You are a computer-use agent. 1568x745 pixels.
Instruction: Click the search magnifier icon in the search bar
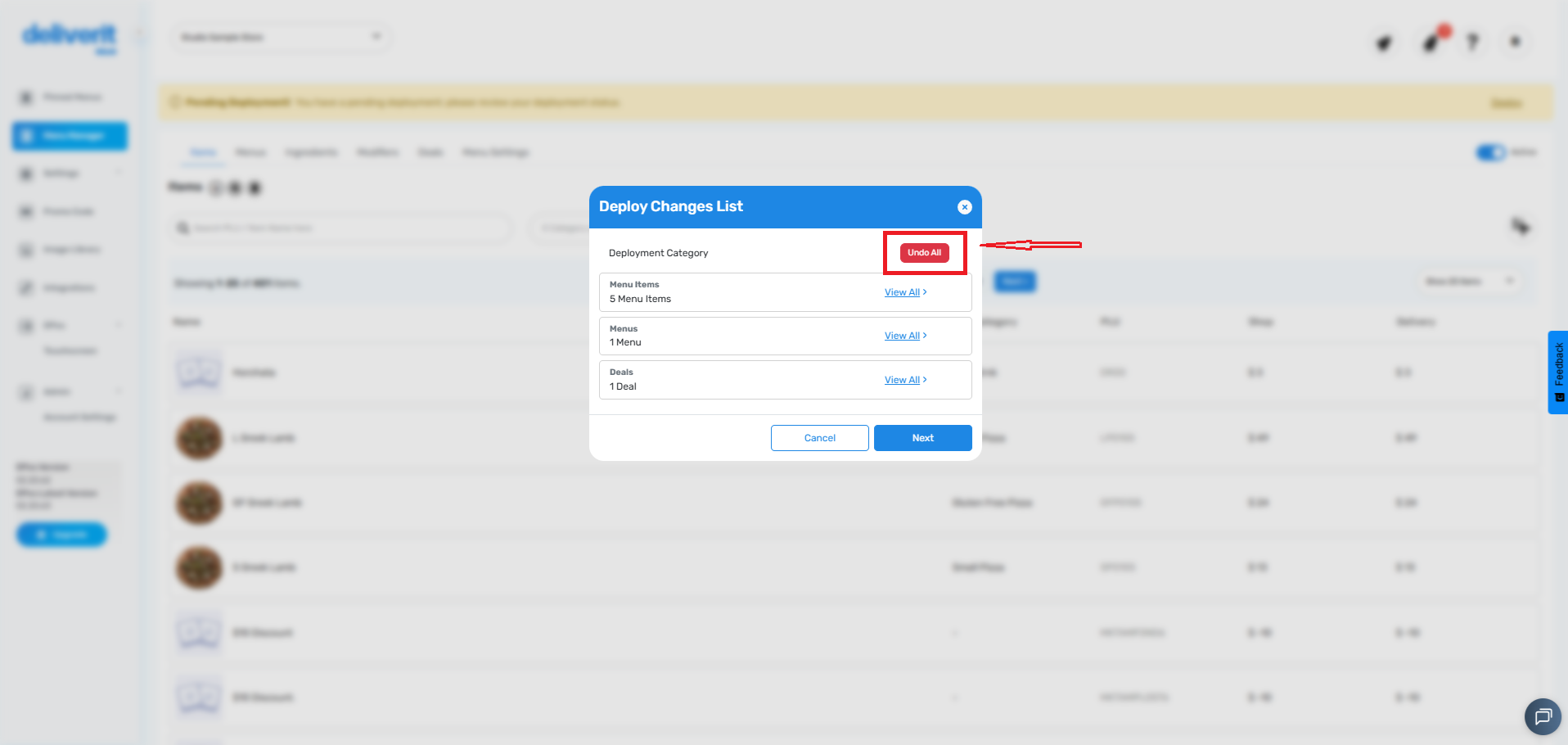click(182, 228)
